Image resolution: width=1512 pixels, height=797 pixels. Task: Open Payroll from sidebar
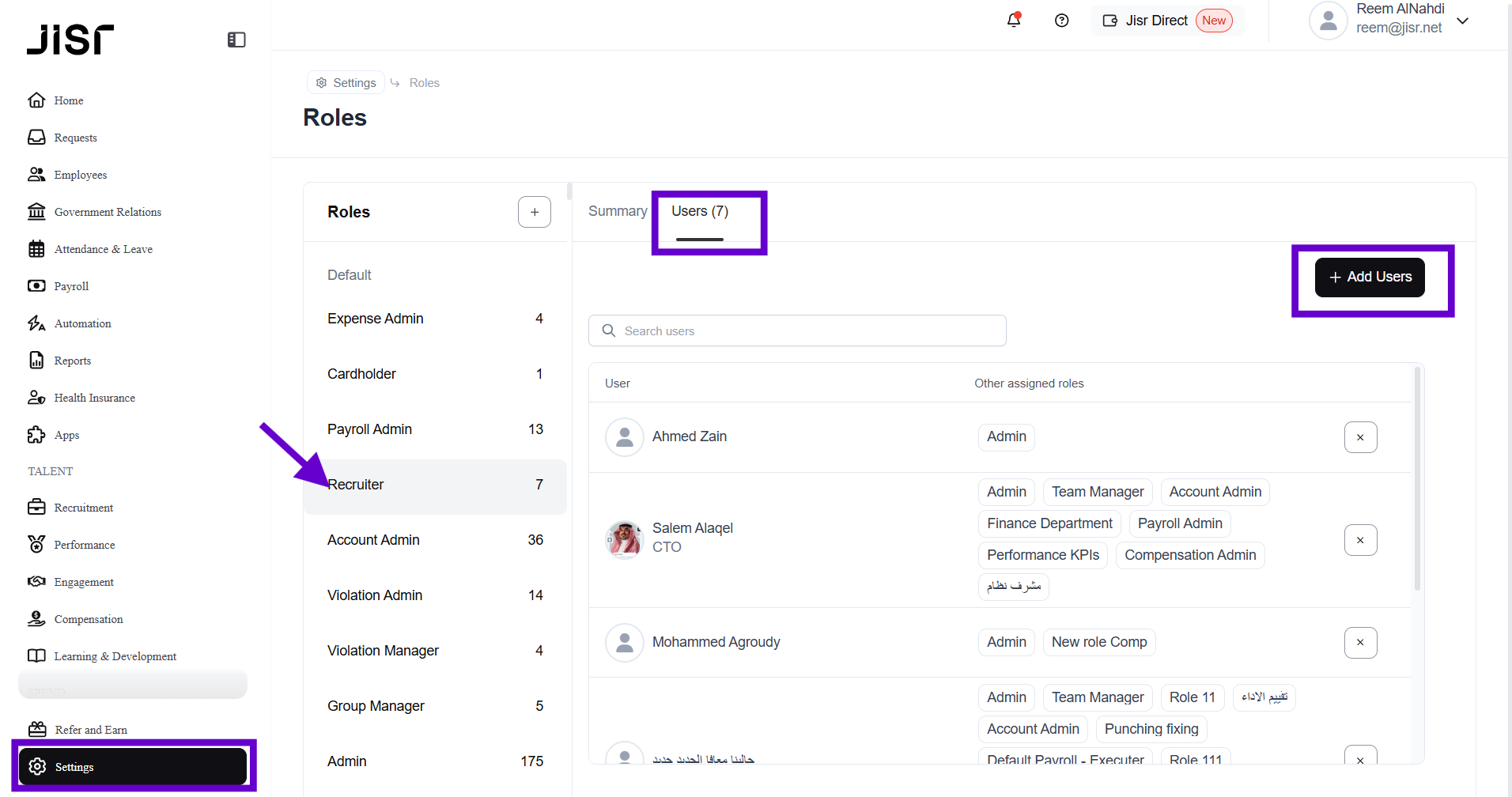click(71, 286)
